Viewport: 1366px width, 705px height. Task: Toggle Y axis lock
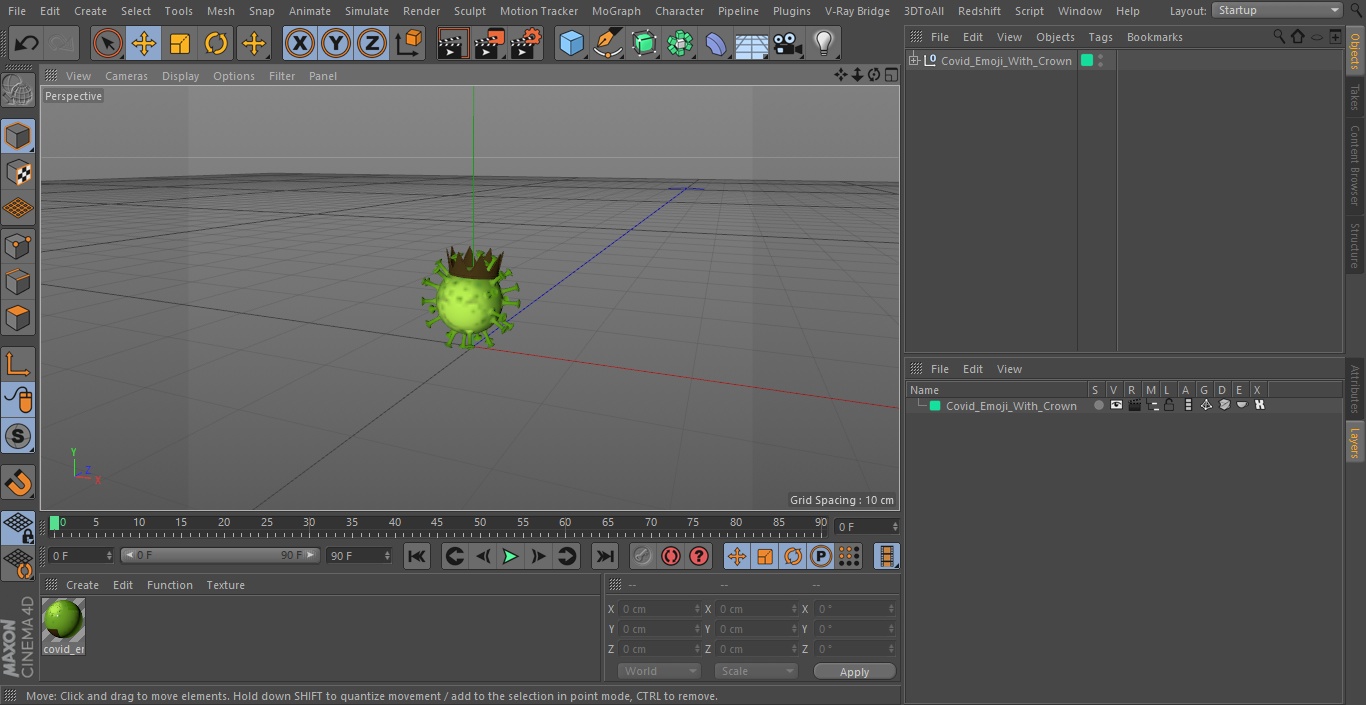click(336, 44)
